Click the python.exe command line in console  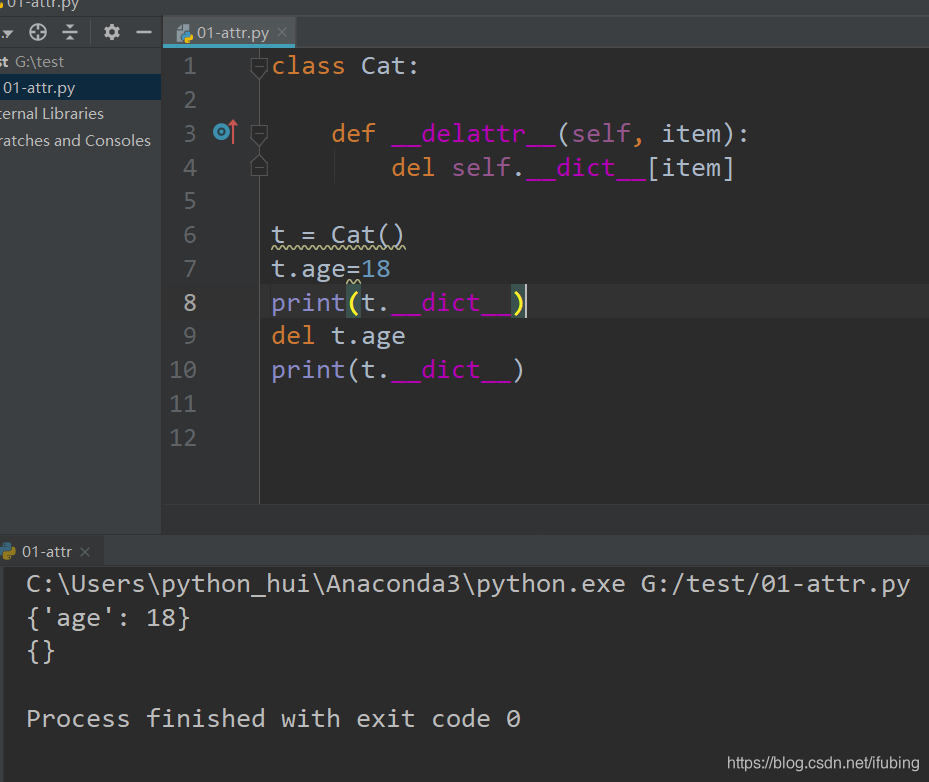pos(468,584)
